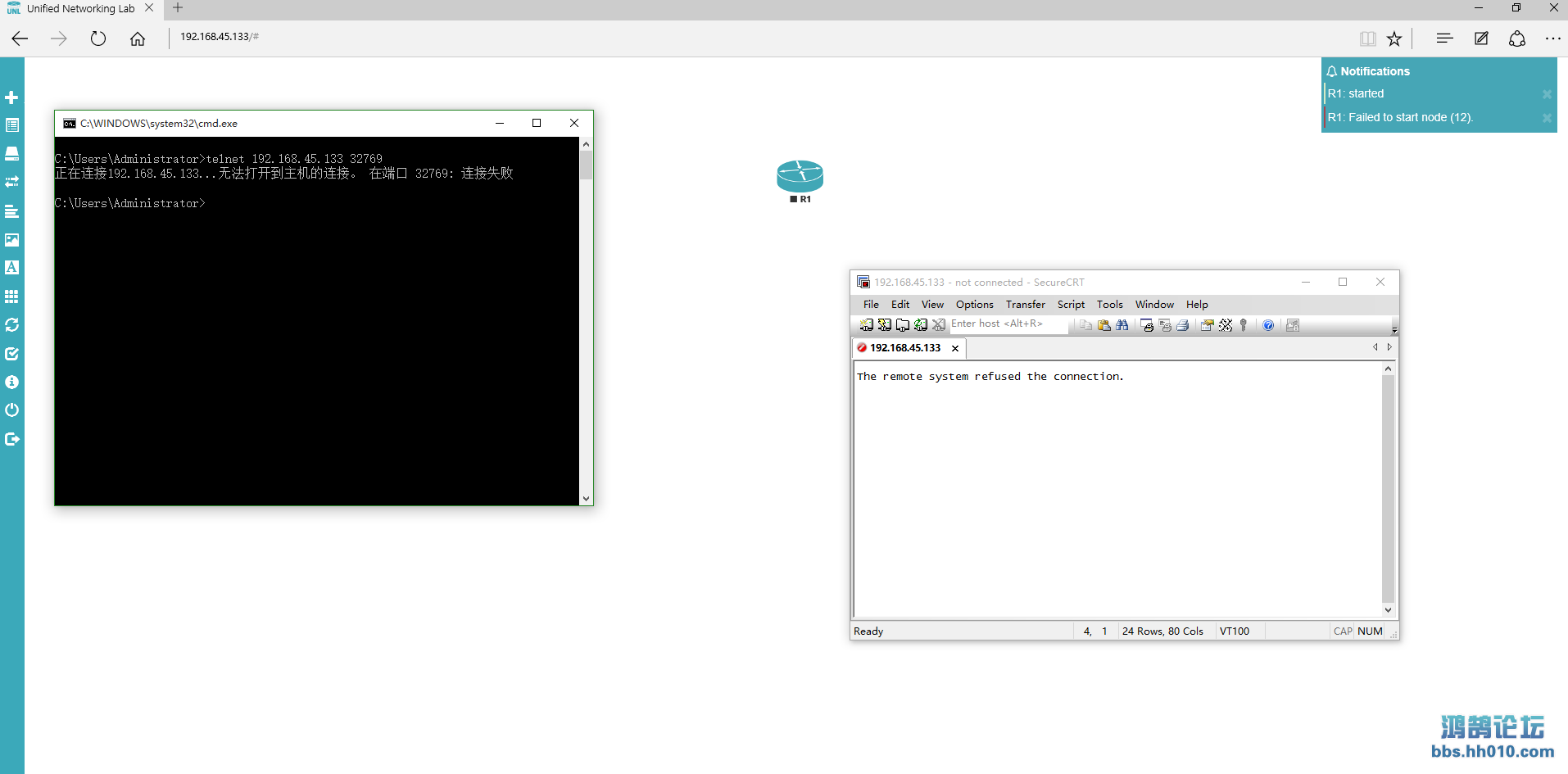The image size is (1568, 774).
Task: Click SecureCRT Paste toolbar icon
Action: tap(1104, 325)
